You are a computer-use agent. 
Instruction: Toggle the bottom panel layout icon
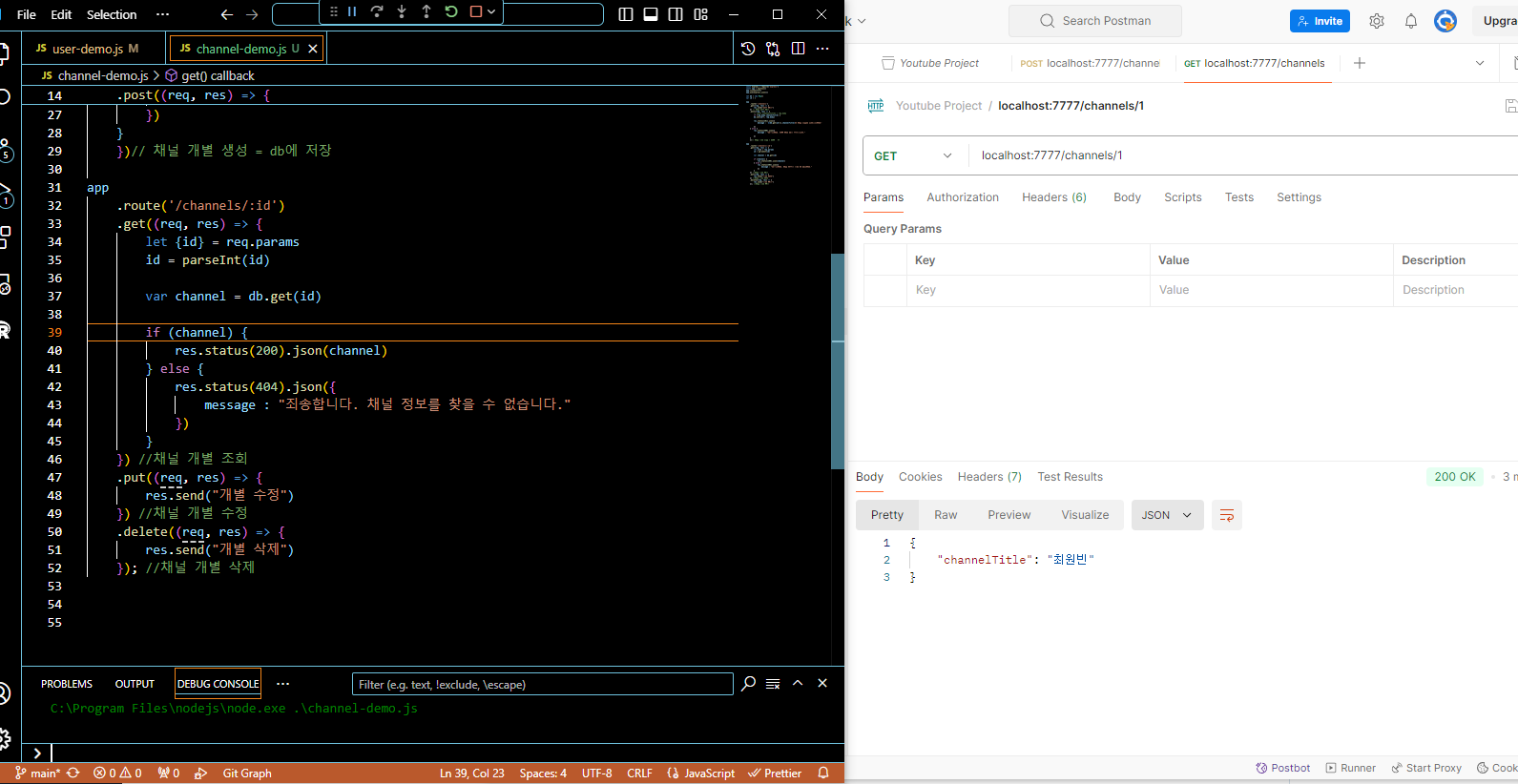pos(651,14)
